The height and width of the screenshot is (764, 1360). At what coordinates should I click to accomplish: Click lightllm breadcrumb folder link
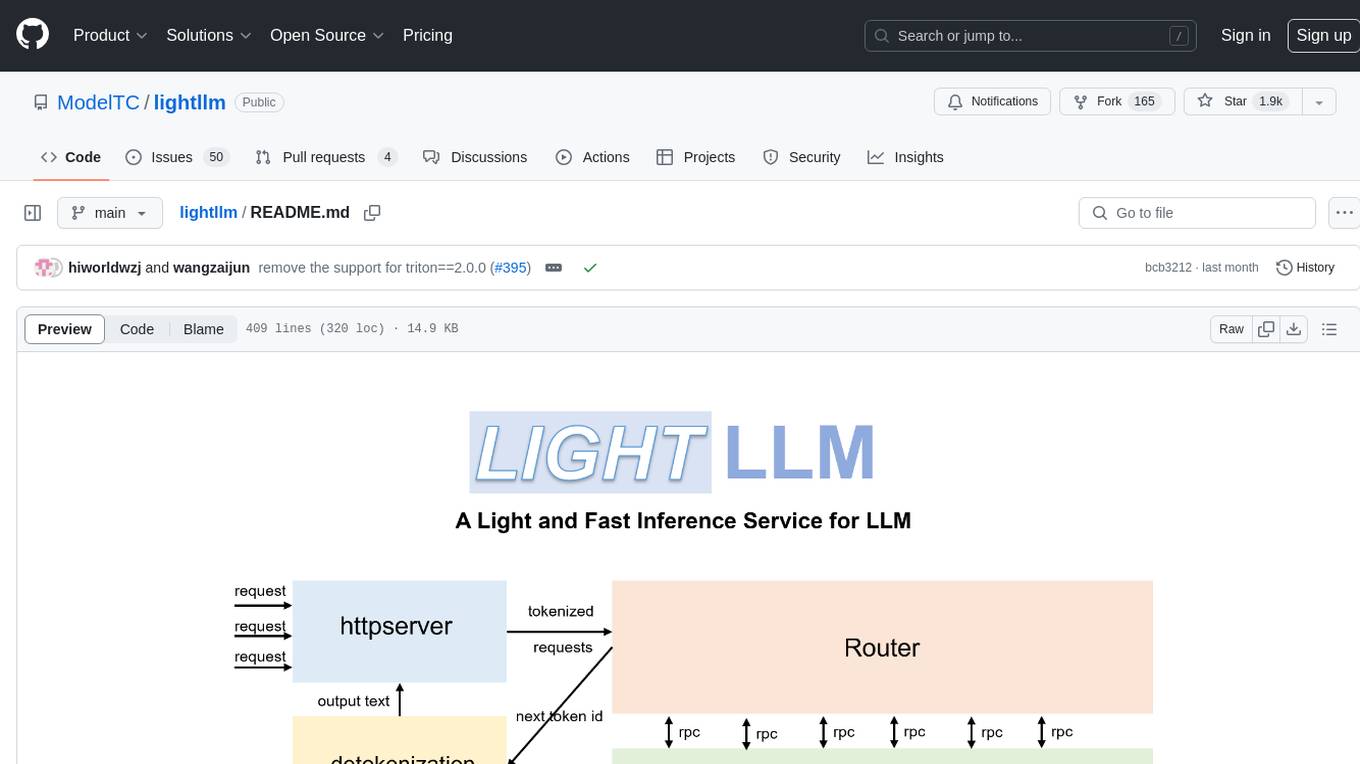pos(208,213)
